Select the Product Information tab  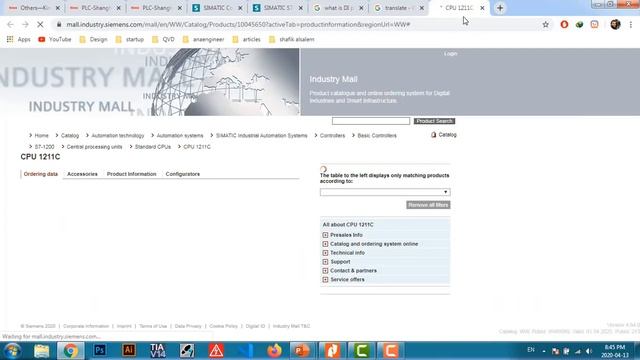point(131,174)
